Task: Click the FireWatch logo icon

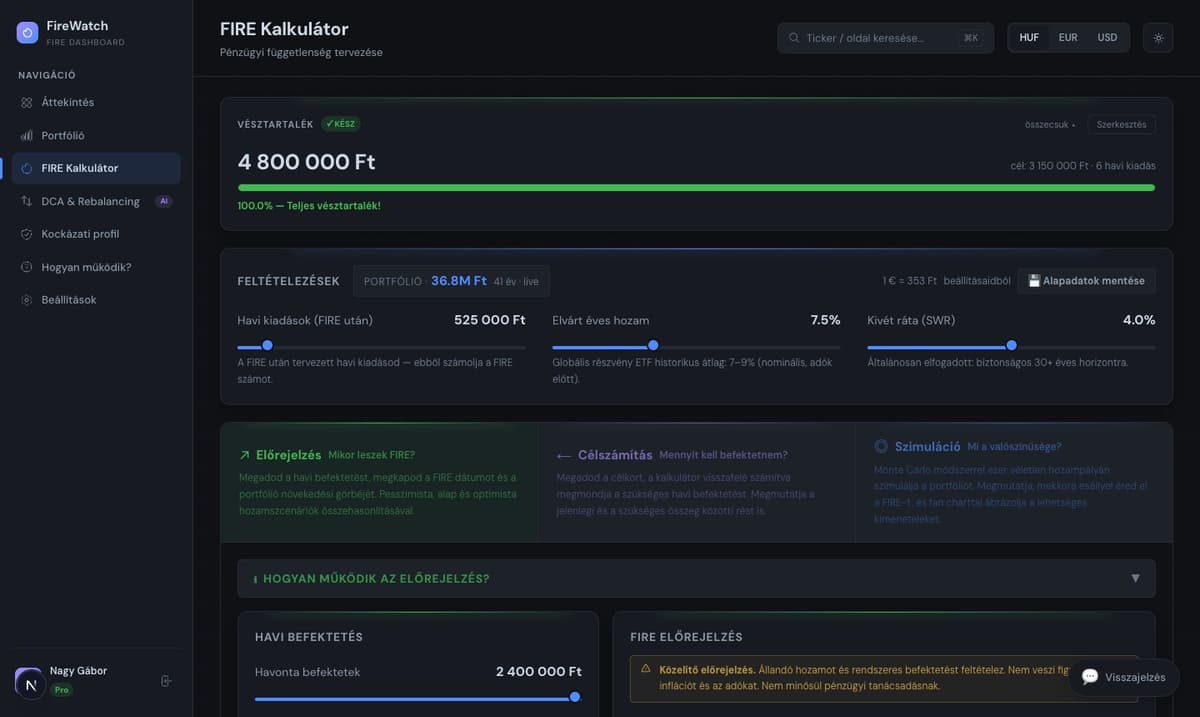Action: pyautogui.click(x=27, y=33)
